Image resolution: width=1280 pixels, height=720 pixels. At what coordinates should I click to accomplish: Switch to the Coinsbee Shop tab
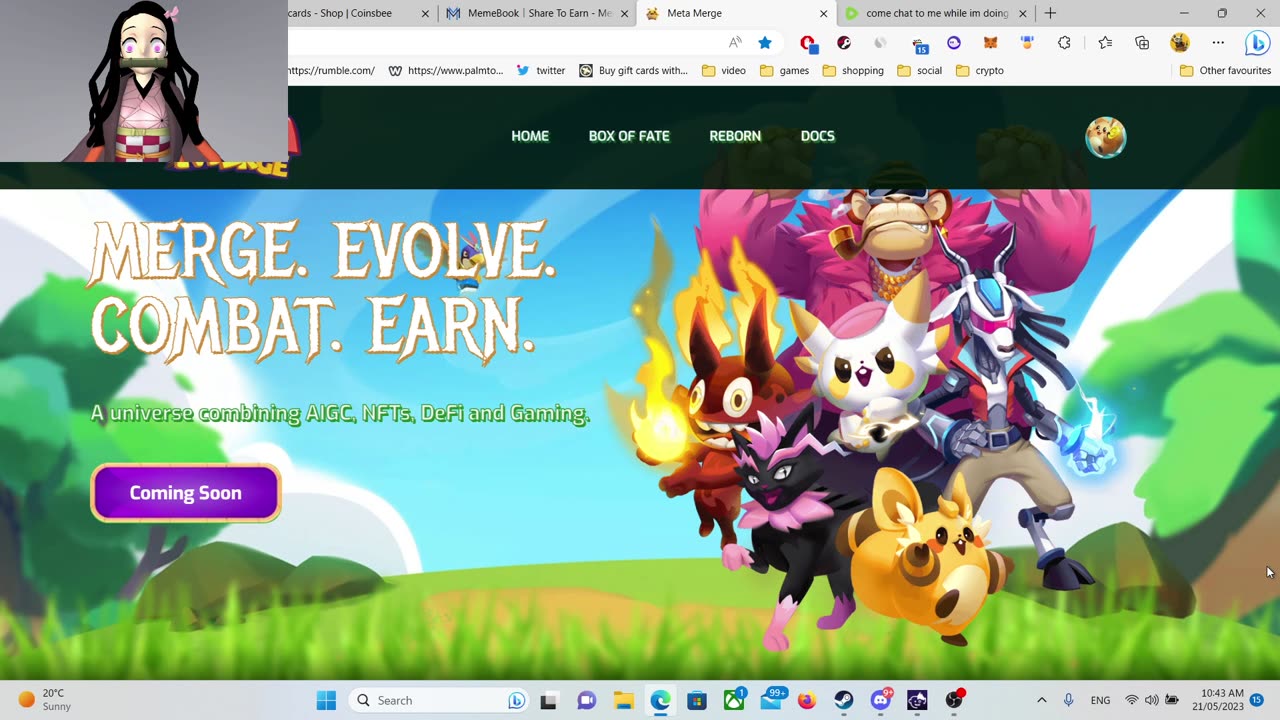click(x=350, y=13)
